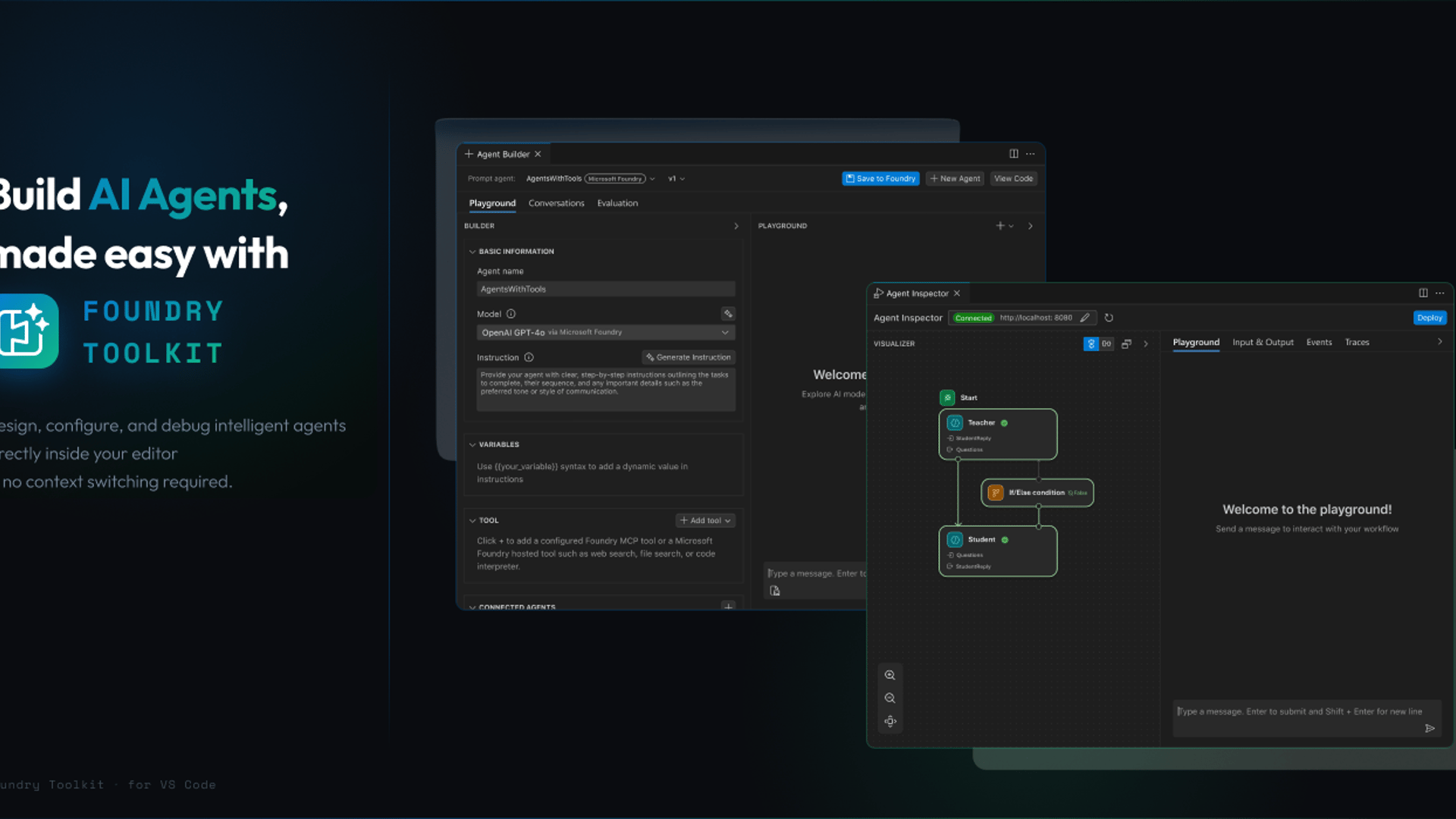Click the edit pencil next to localhost URL
Screen dimensions: 1456x819
(x=1084, y=318)
